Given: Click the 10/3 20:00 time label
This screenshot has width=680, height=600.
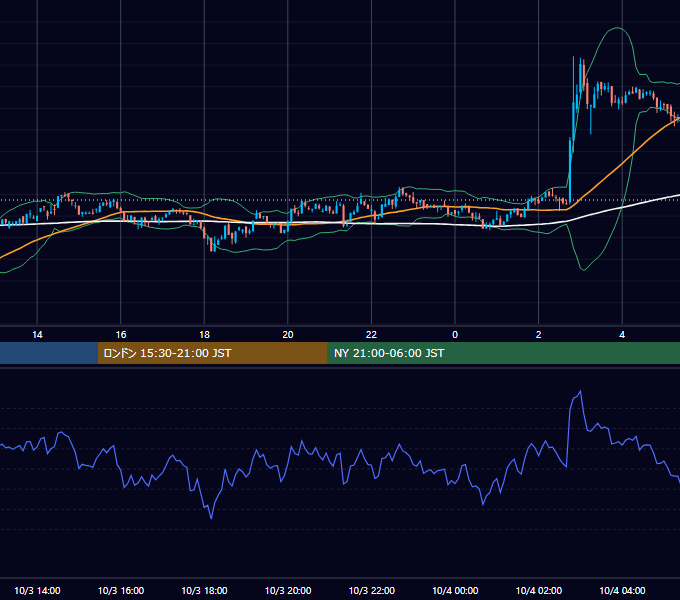Looking at the screenshot, I should tap(288, 590).
